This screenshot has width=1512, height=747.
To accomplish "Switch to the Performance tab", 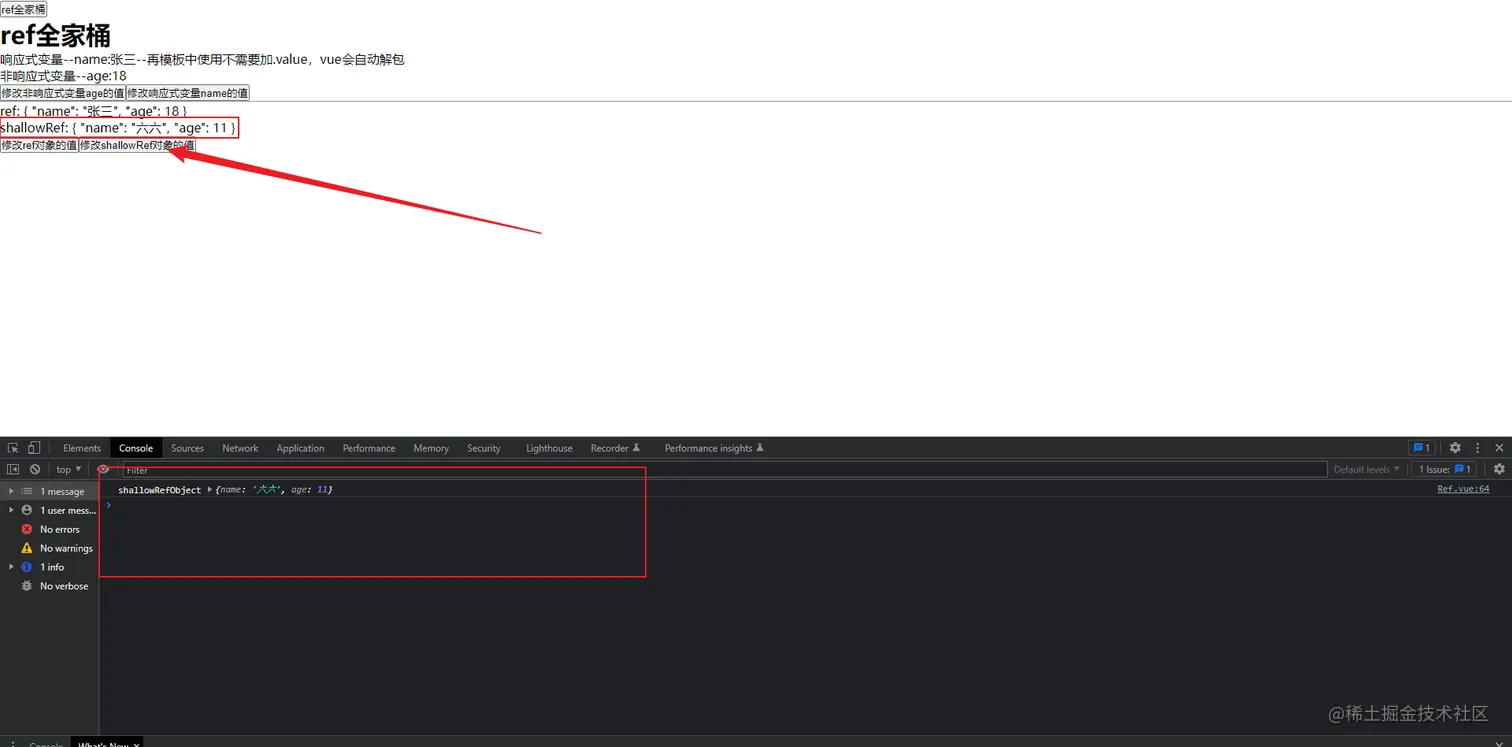I will 369,448.
